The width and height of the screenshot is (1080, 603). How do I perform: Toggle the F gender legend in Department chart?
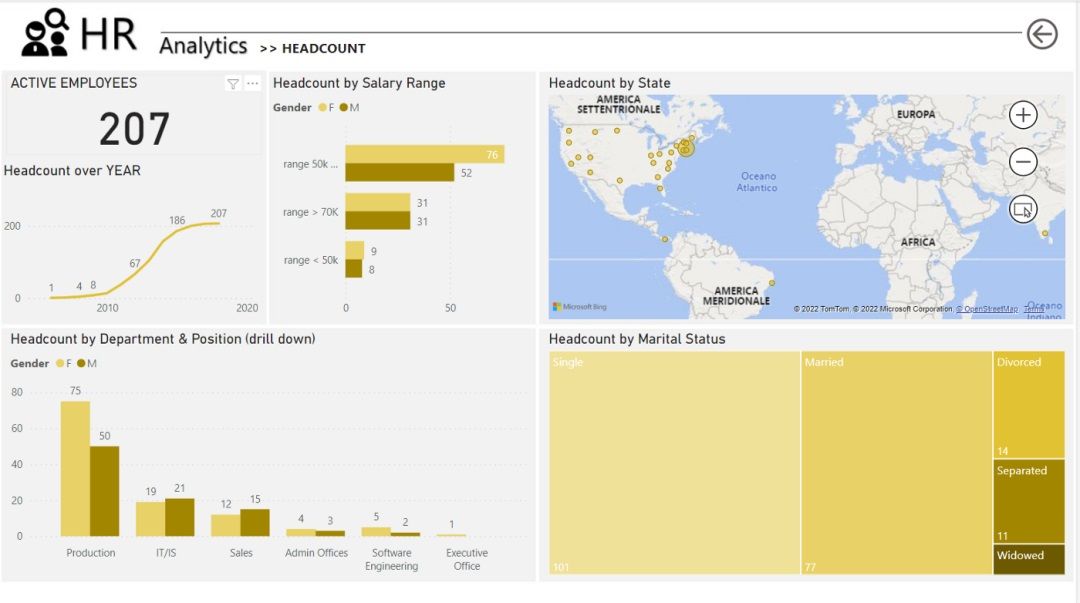(63, 363)
